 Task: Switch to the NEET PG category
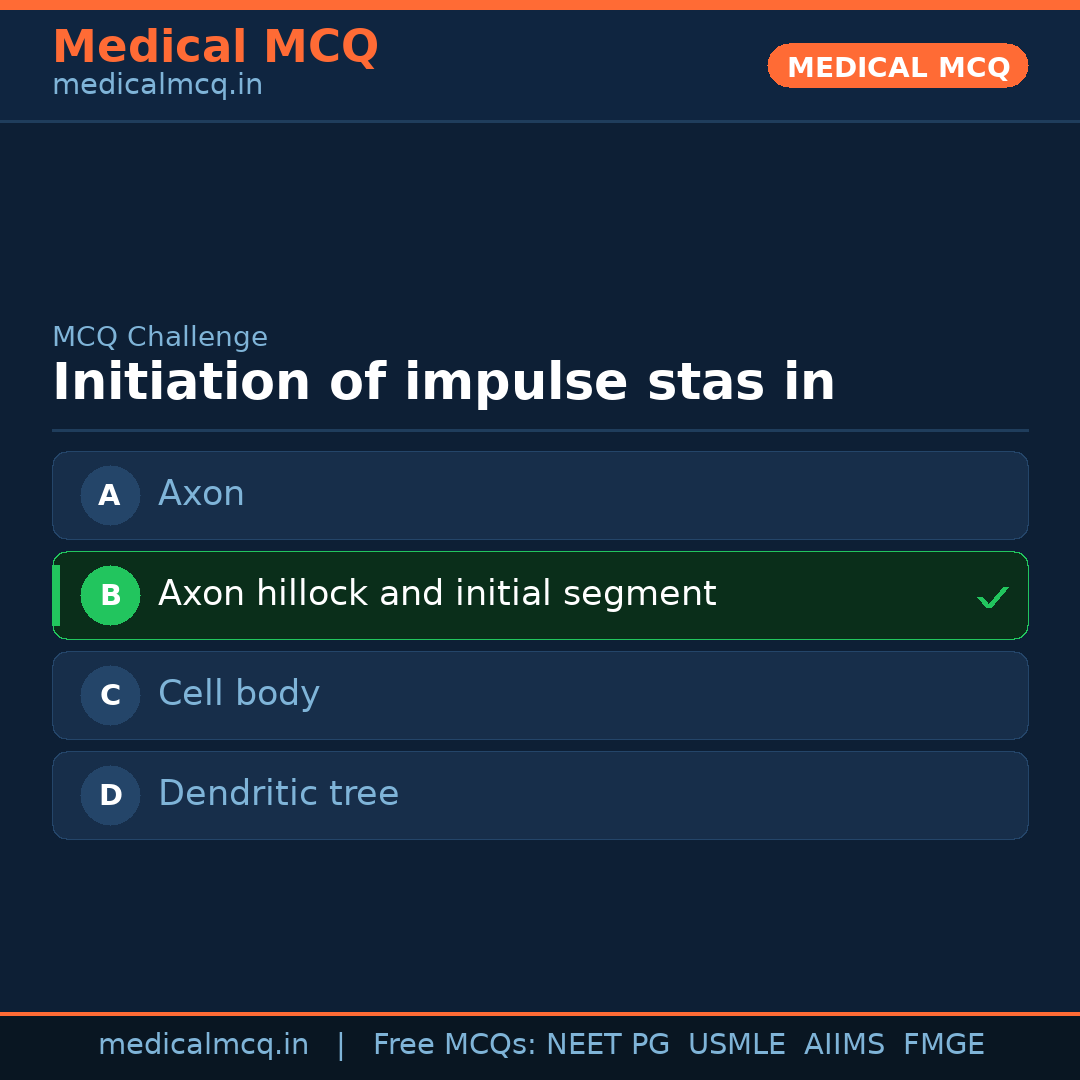coord(607,1044)
